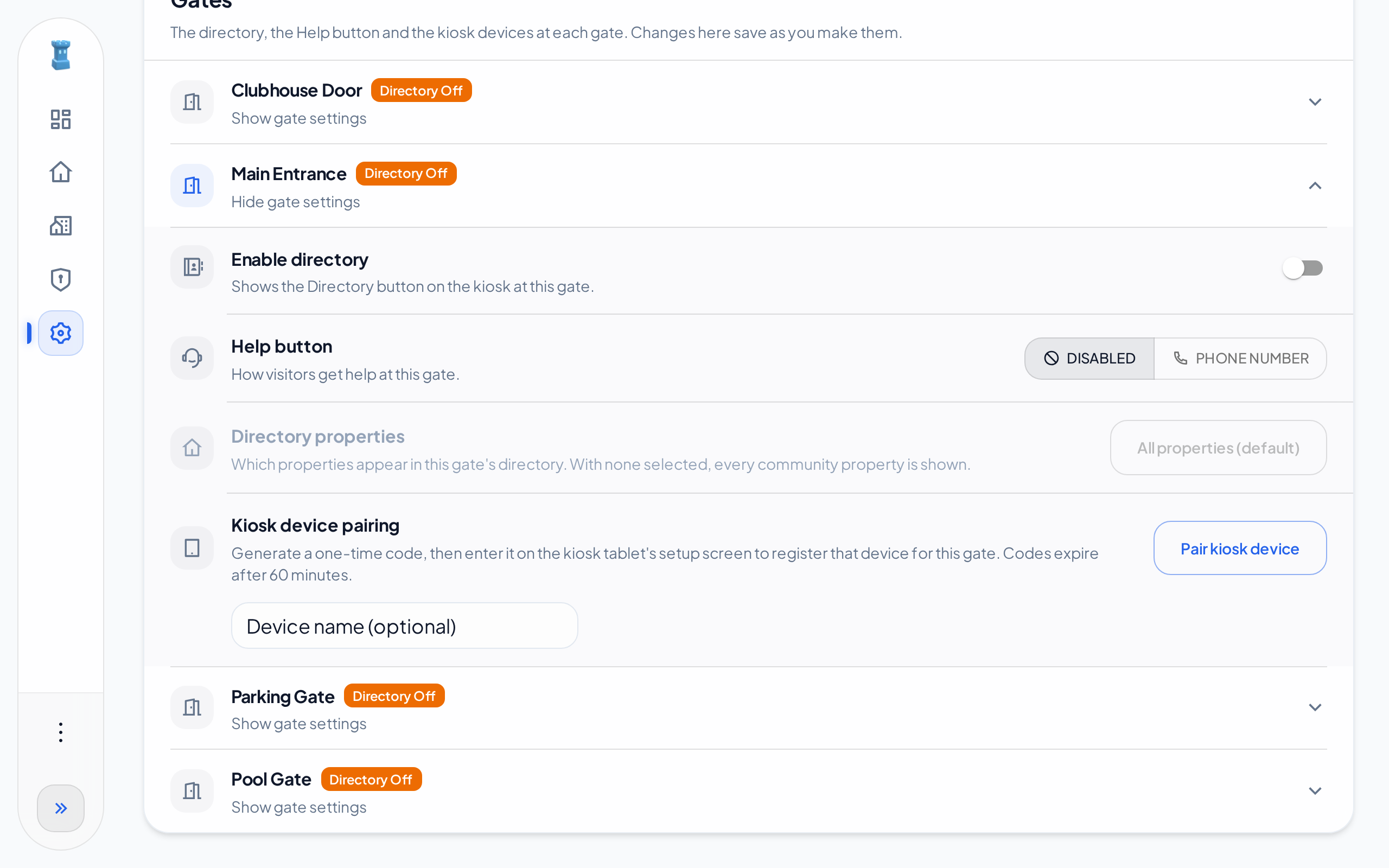Click the Kiosk device pairing heading
Viewport: 1389px width, 868px height.
[315, 525]
